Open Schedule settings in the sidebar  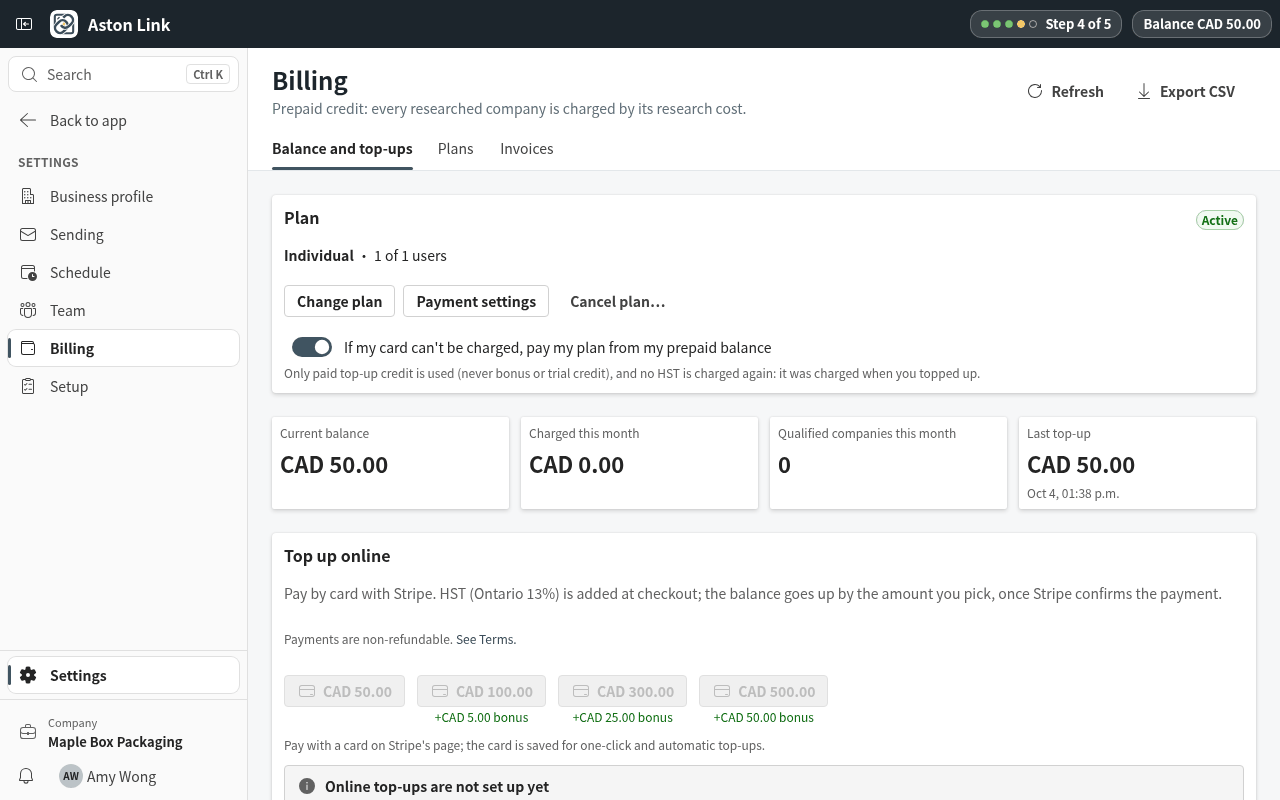124,272
